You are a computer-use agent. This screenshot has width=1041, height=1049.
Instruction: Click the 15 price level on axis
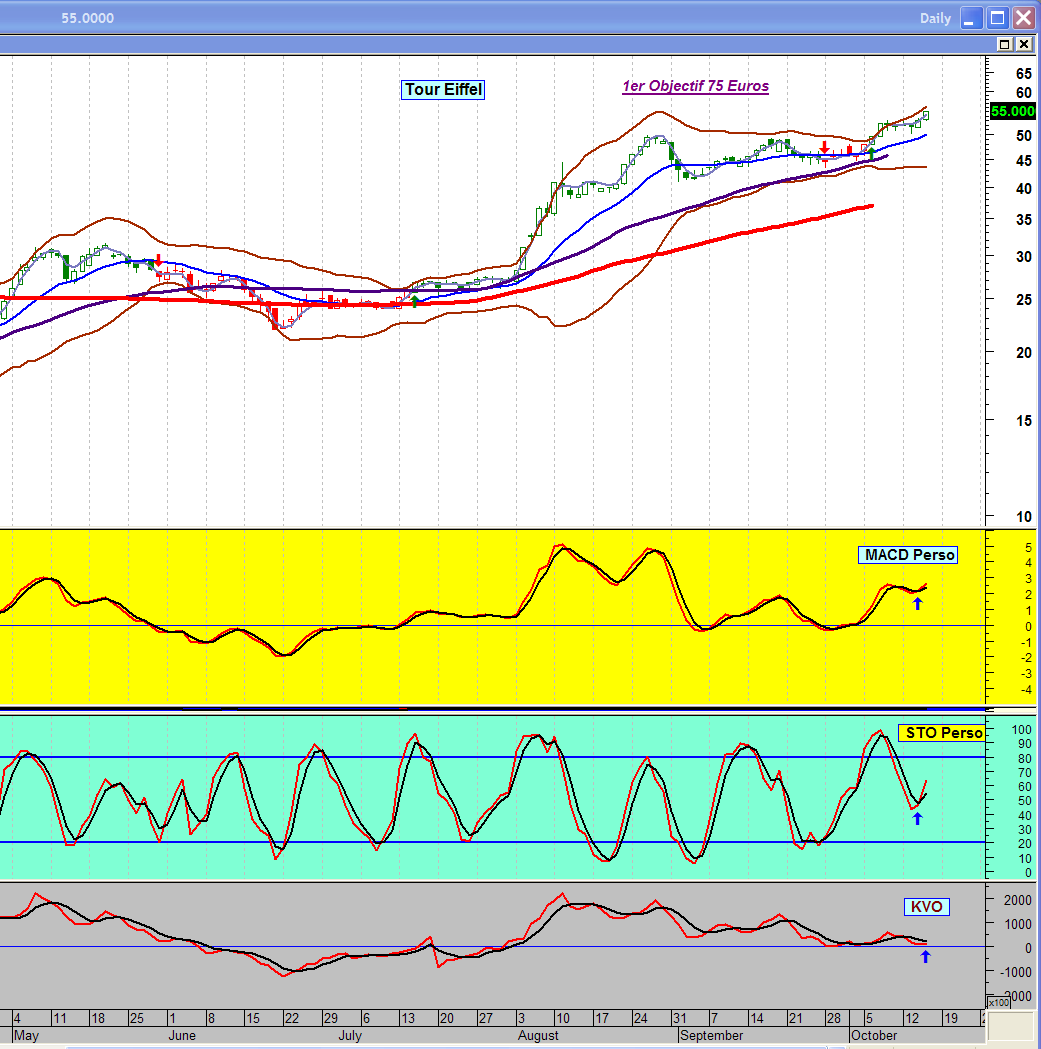[x=1023, y=421]
